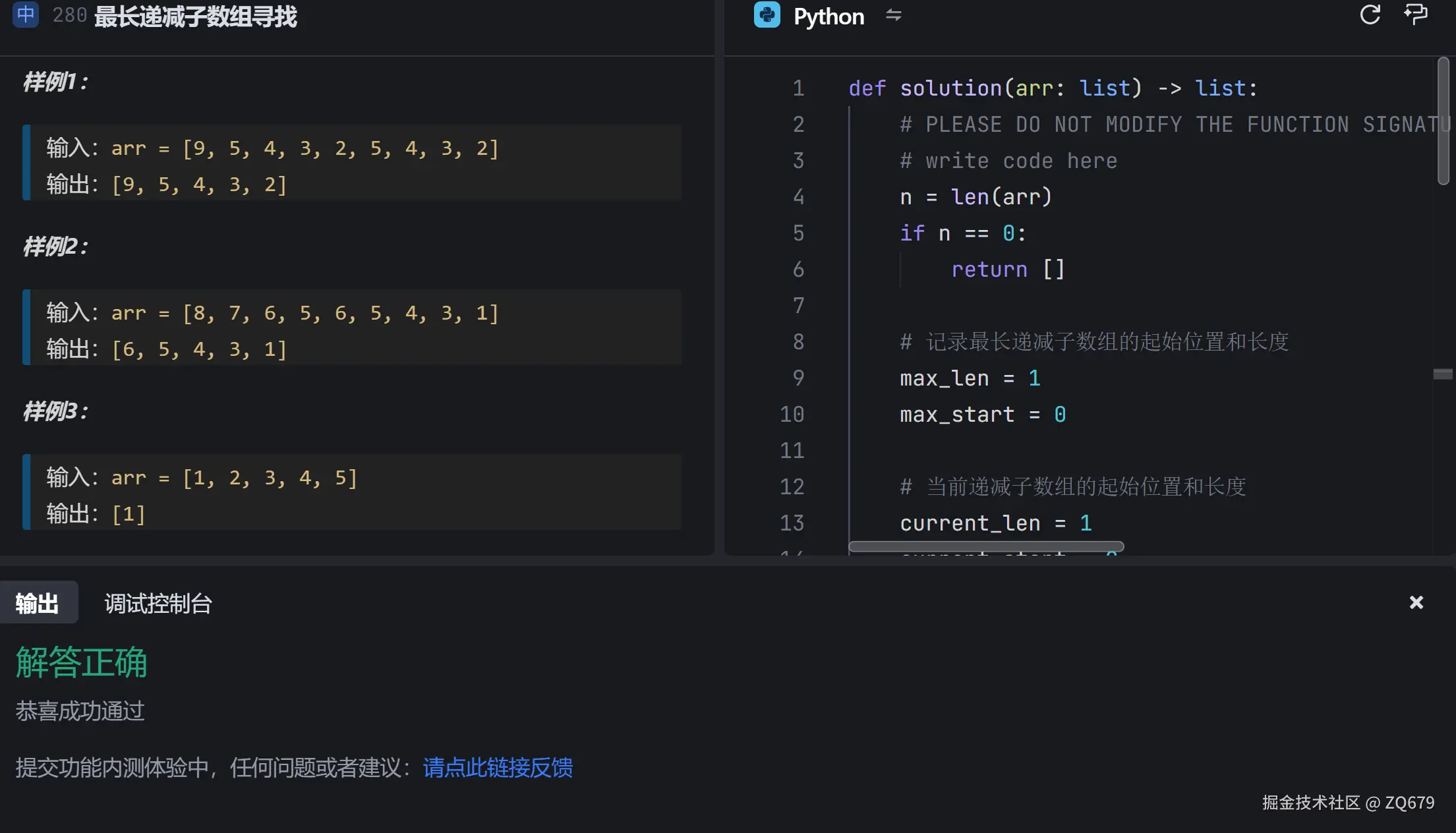Place cursor on max_len = 1 line
This screenshot has width=1456, height=833.
coord(970,378)
